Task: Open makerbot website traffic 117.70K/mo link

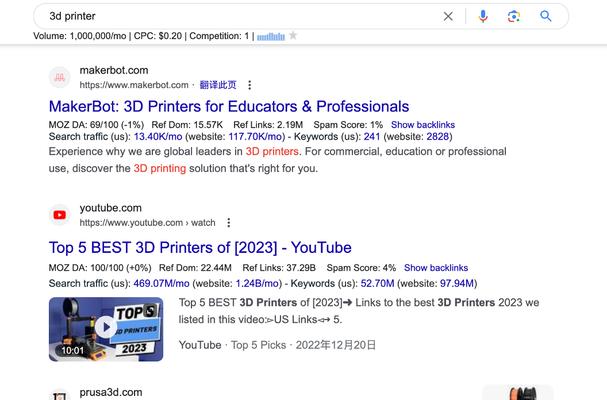Action: pos(255,137)
